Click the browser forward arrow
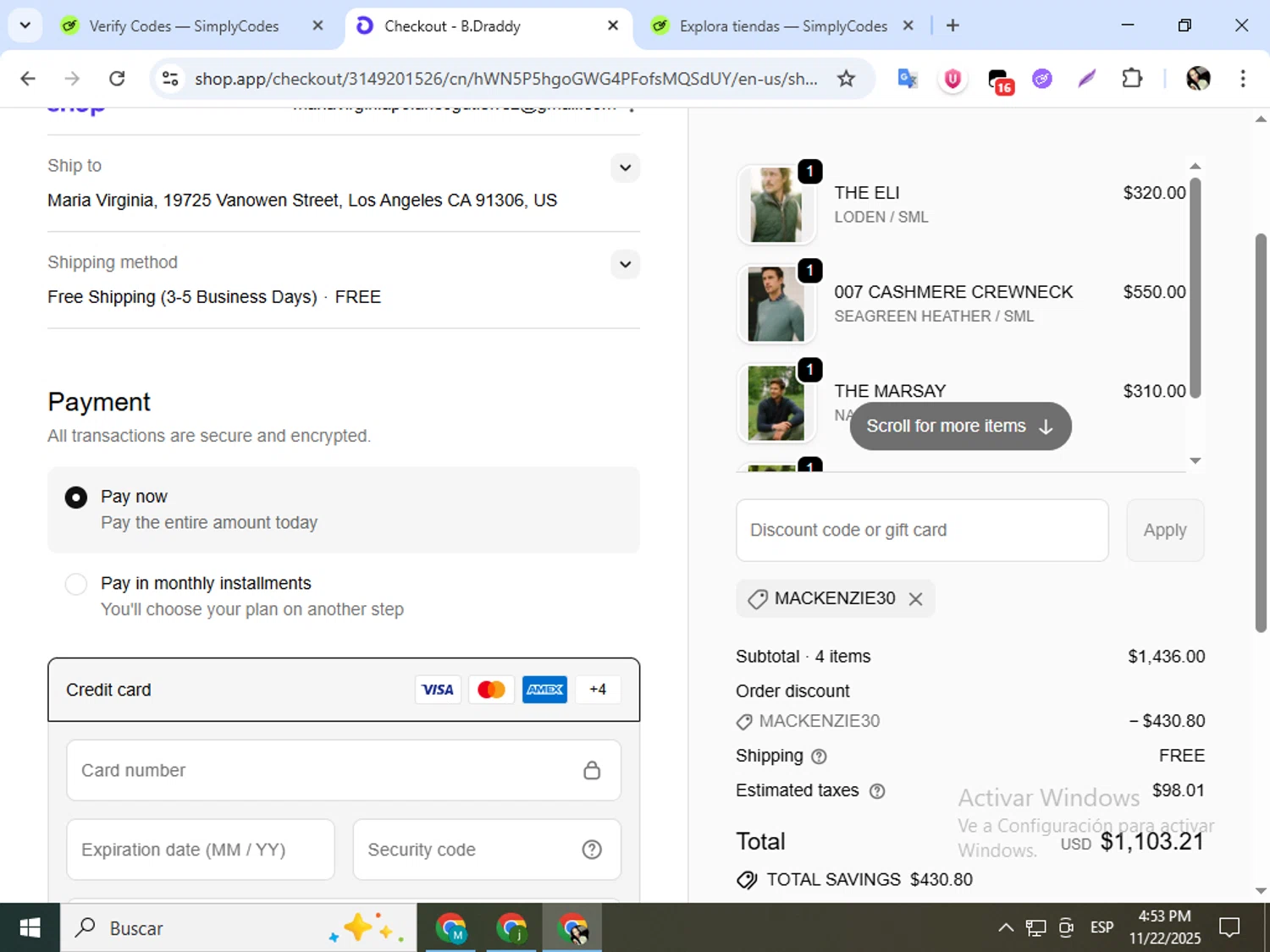 pyautogui.click(x=72, y=79)
